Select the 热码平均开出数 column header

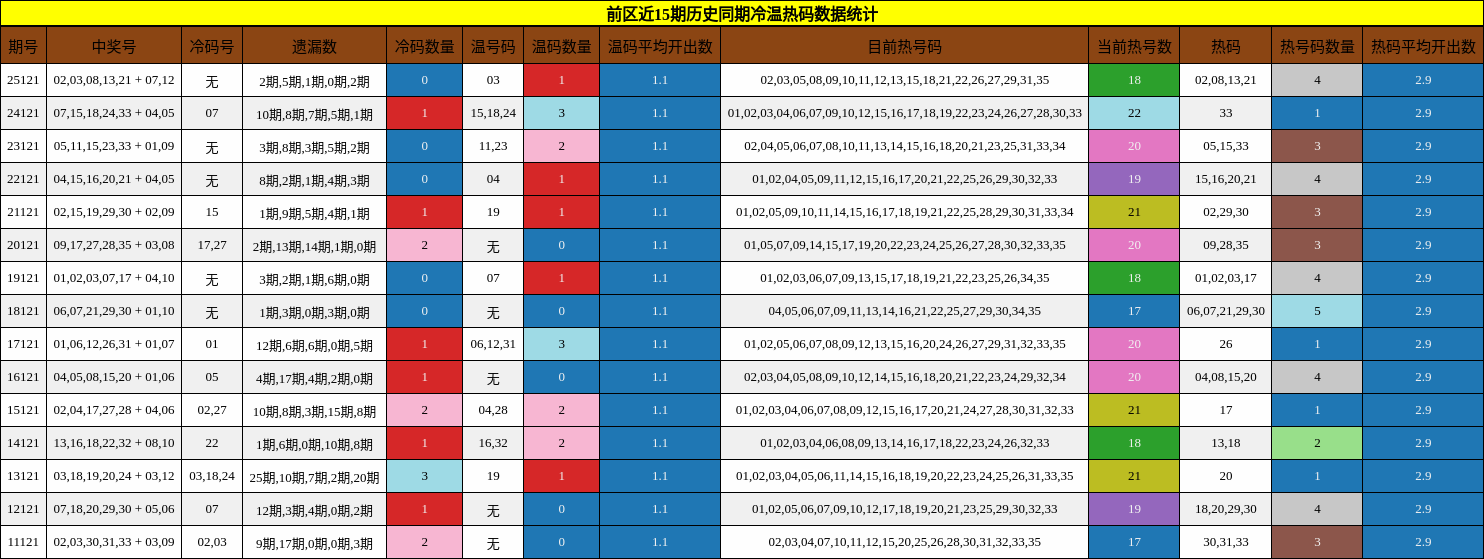[x=1423, y=46]
